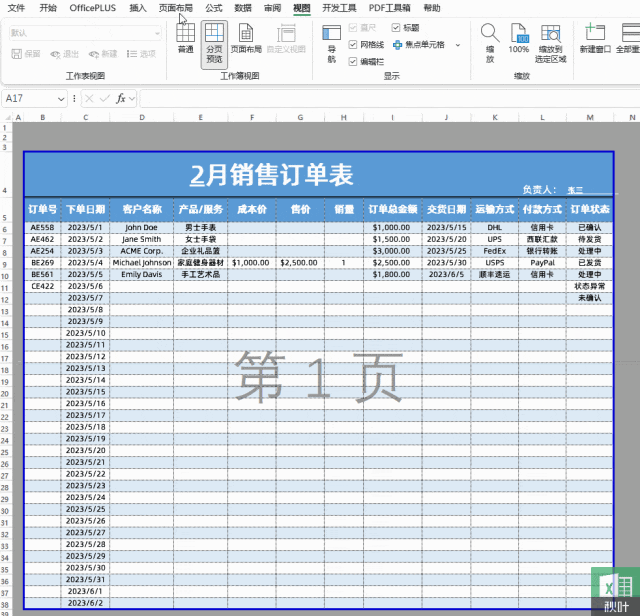This screenshot has width=640, height=616.
Task: Select Page Break Preview (分页预览) view
Action: coord(214,44)
